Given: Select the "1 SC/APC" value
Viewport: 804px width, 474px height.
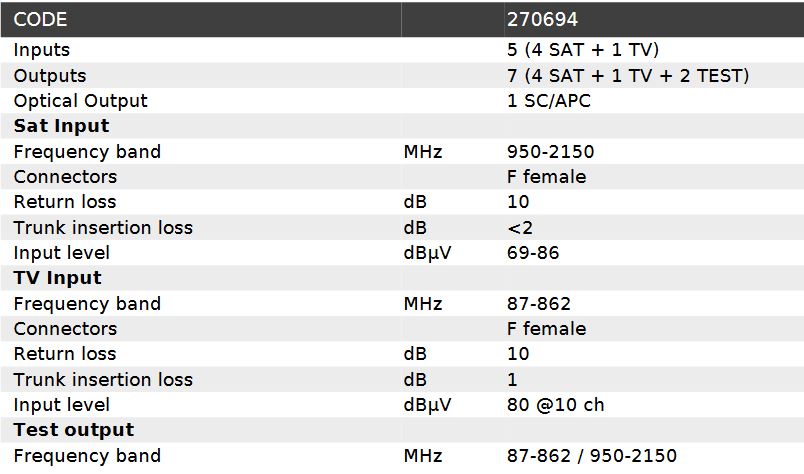Looking at the screenshot, I should [548, 101].
